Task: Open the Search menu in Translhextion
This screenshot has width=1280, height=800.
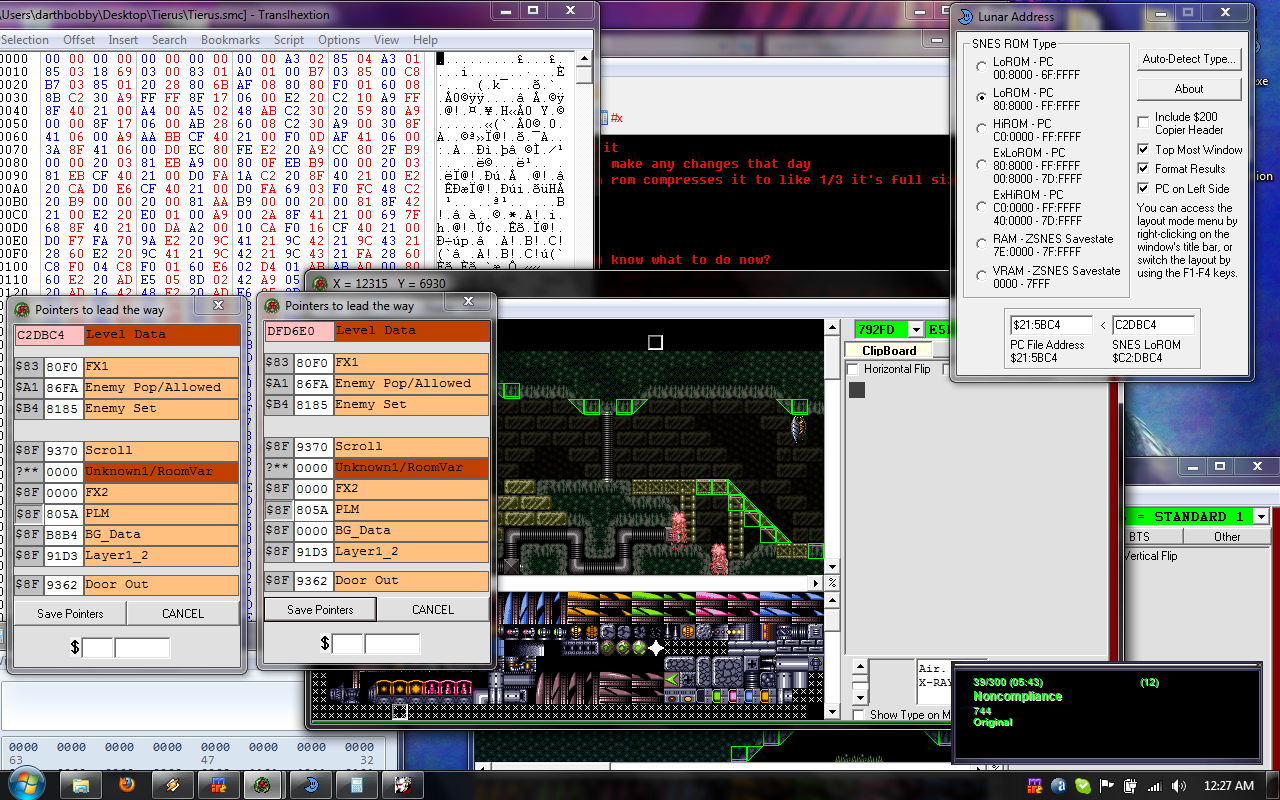Action: (169, 40)
